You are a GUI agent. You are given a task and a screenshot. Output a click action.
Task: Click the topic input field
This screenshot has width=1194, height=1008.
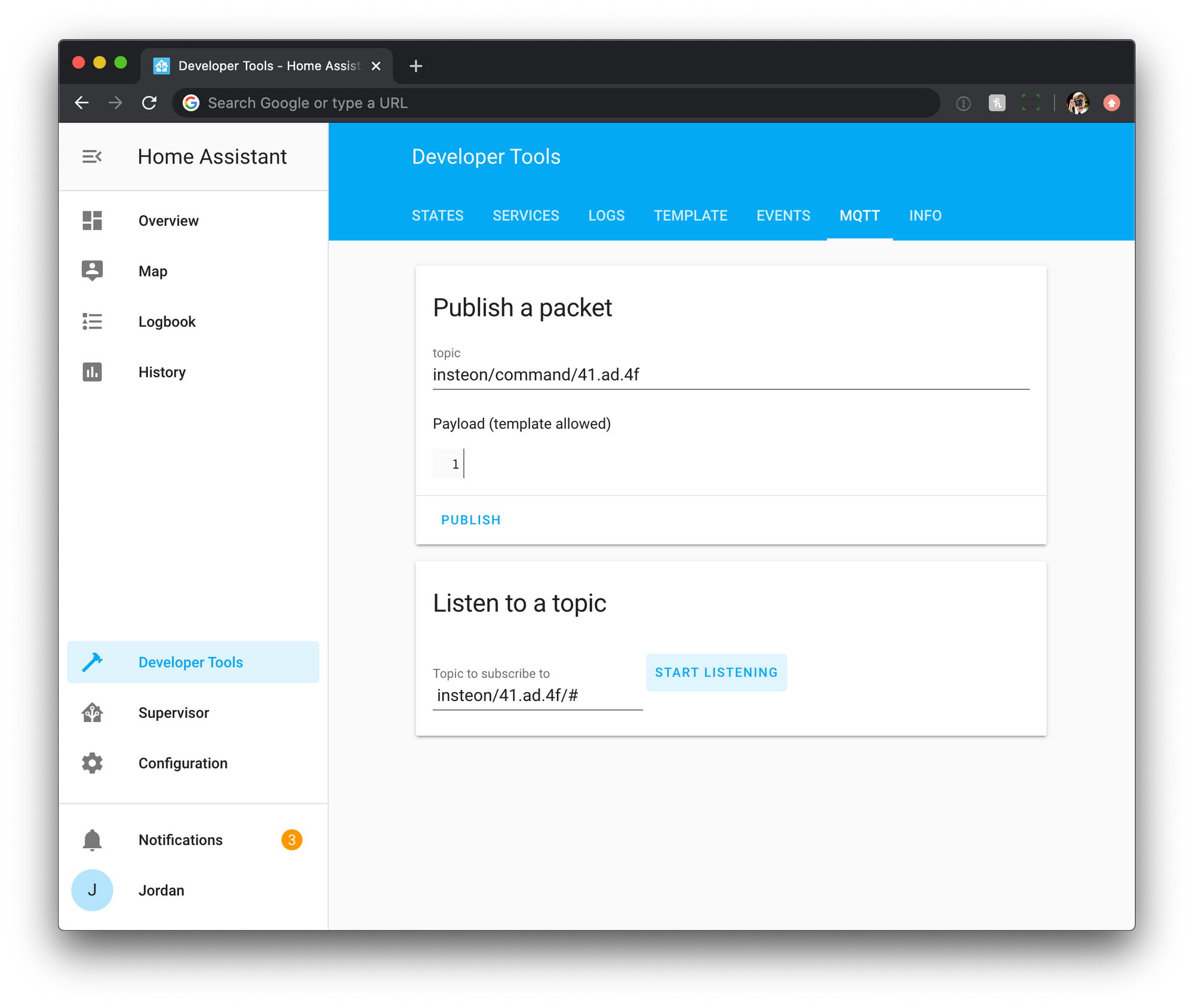(730, 374)
